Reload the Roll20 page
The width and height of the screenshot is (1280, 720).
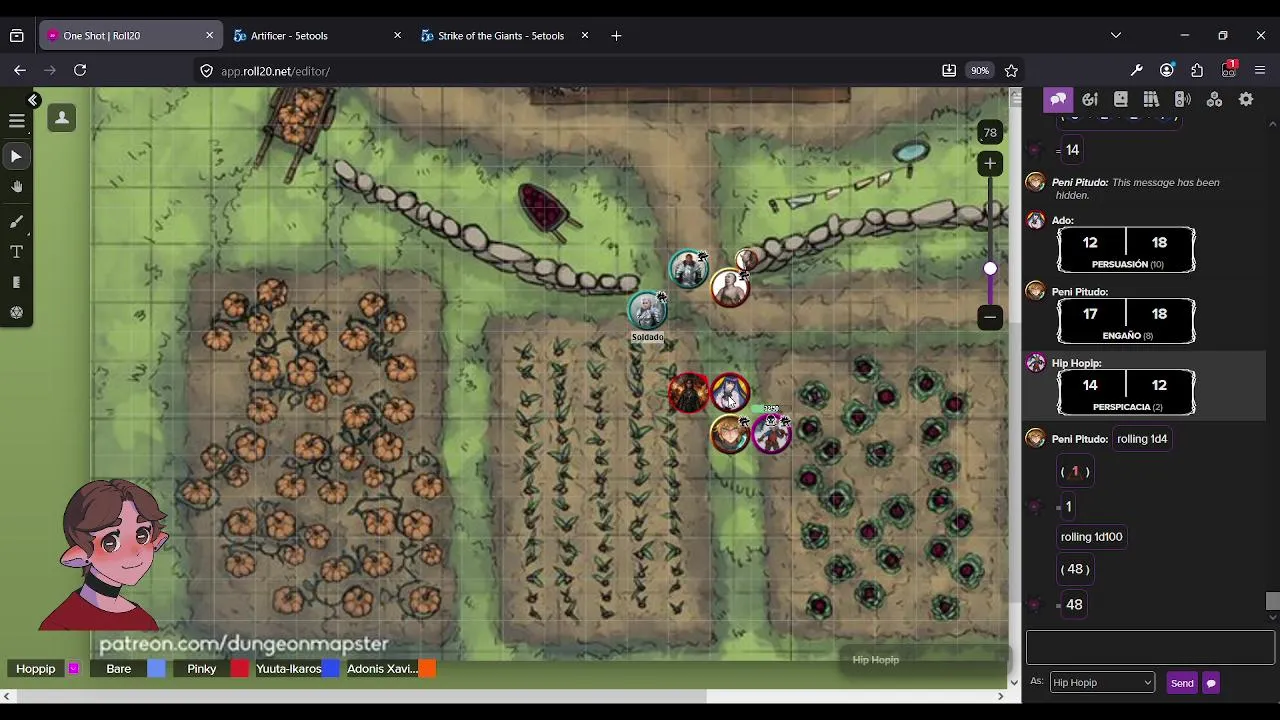[80, 71]
